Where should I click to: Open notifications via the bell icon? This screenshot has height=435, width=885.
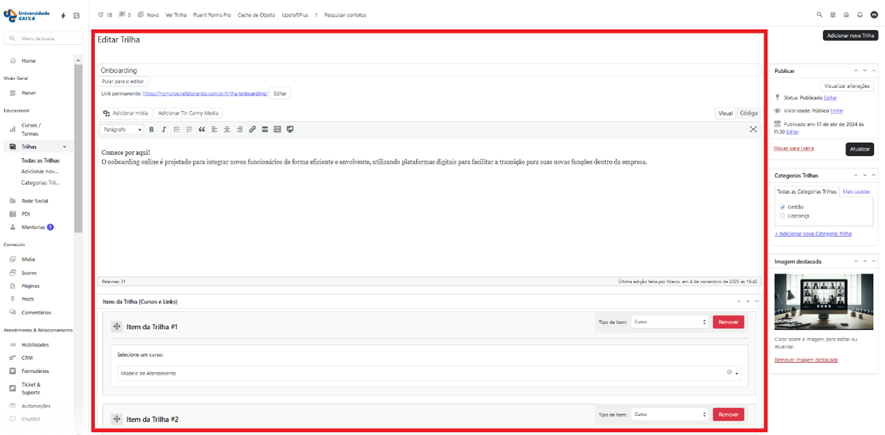coord(860,15)
